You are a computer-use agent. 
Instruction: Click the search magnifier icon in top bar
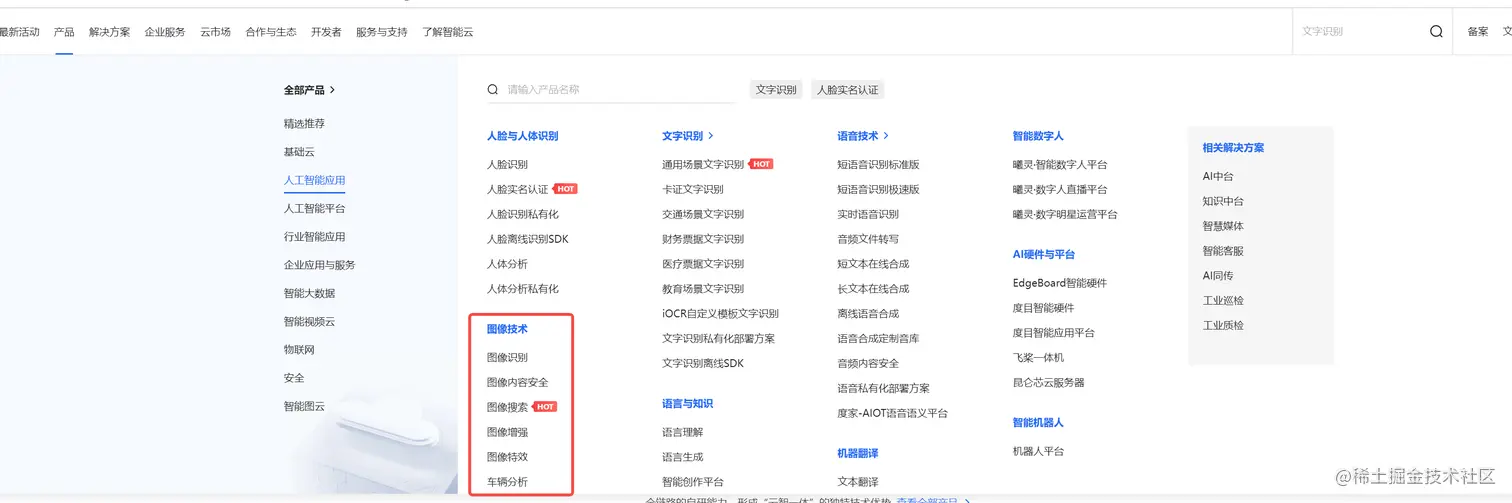[x=1436, y=32]
